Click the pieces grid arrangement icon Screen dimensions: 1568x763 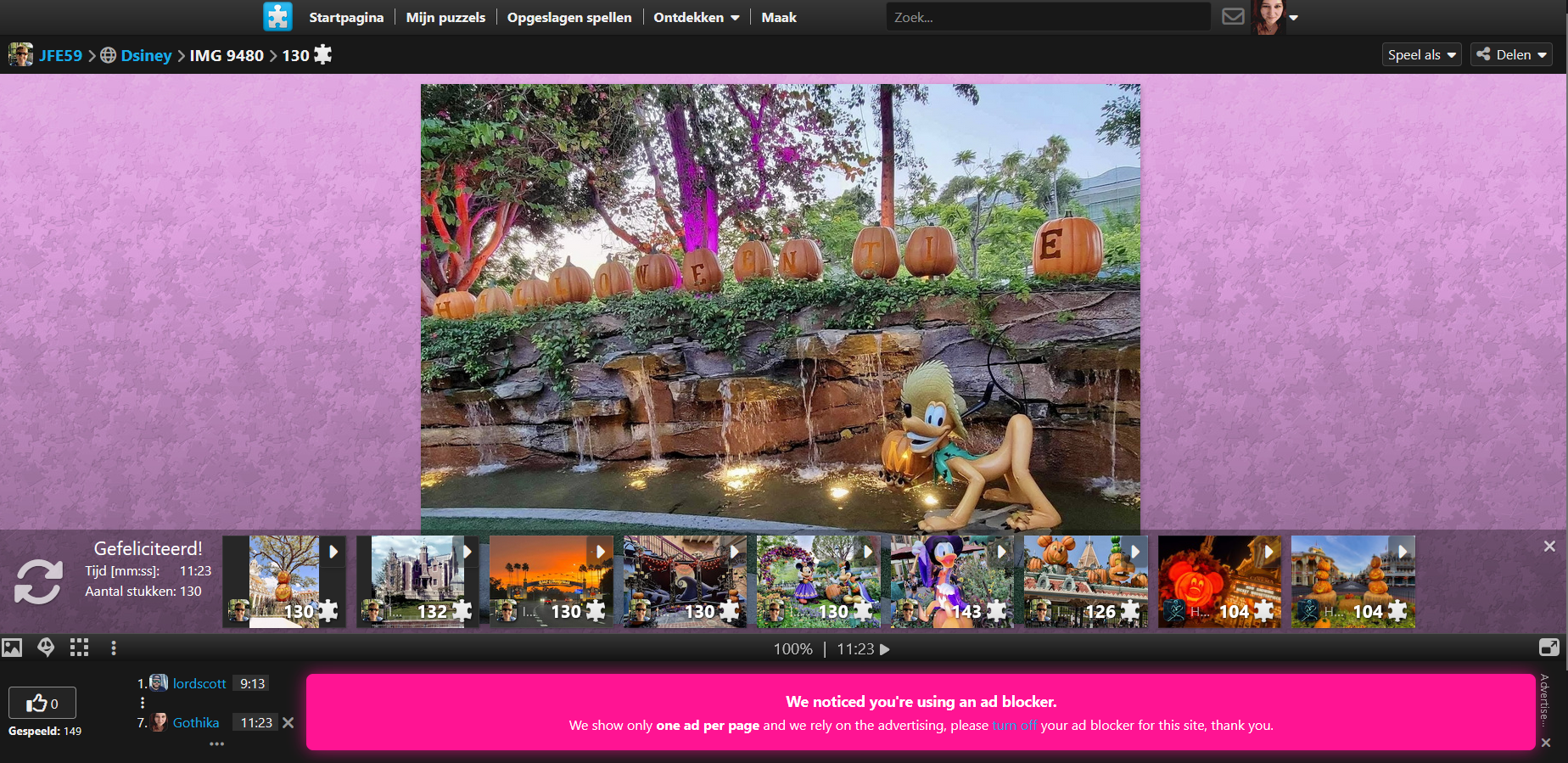tap(80, 648)
